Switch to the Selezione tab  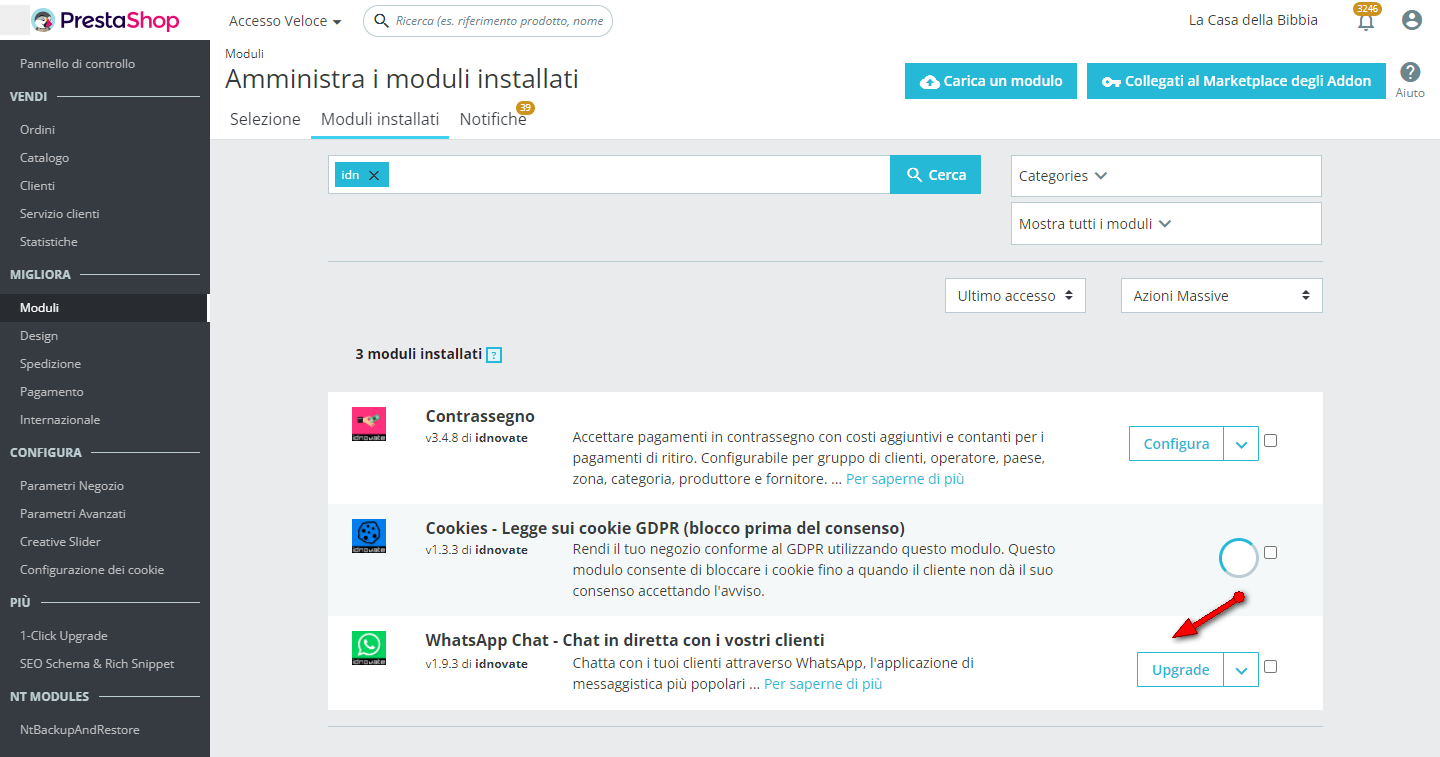265,119
